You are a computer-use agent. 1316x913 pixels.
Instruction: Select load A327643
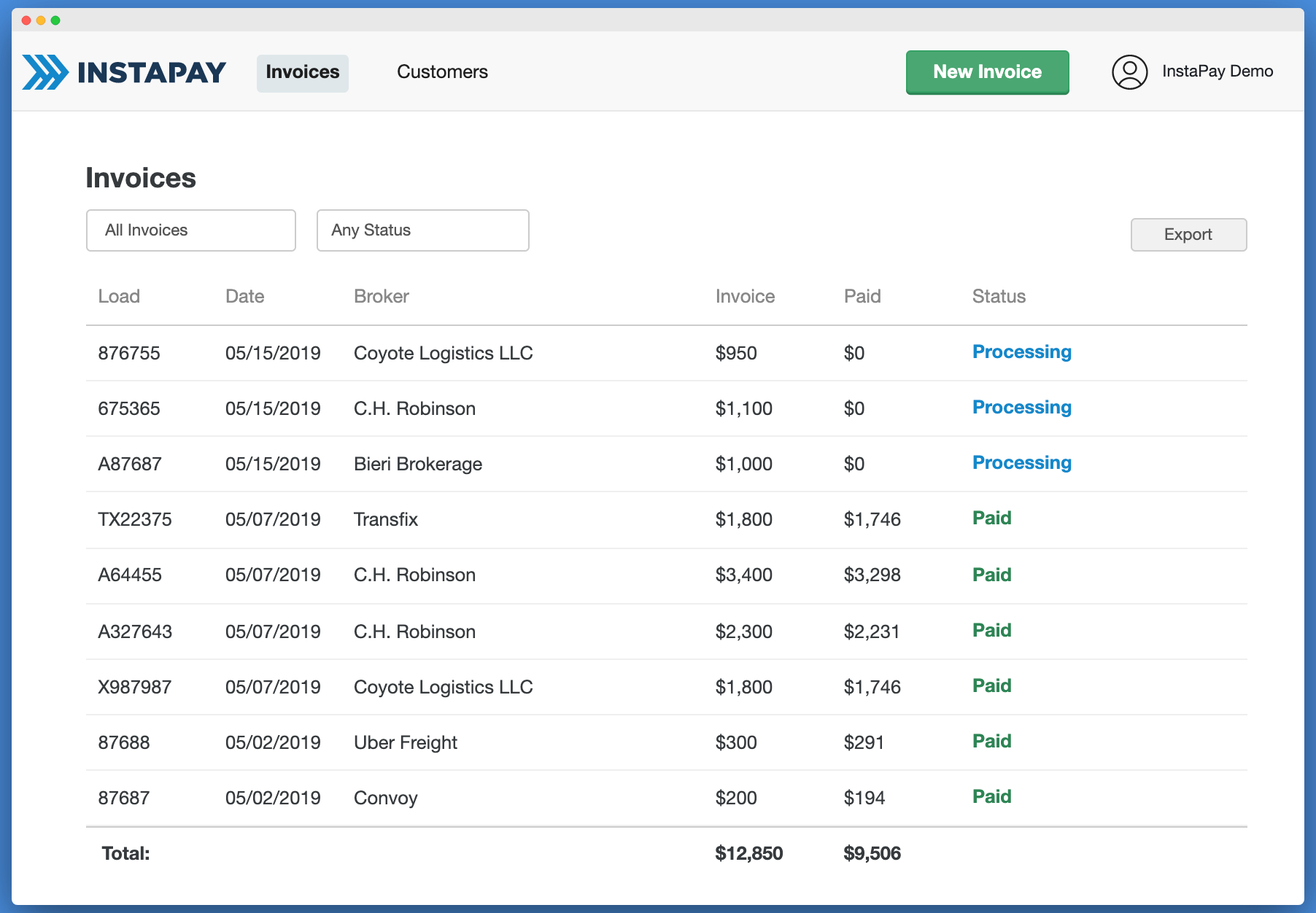pyautogui.click(x=135, y=632)
